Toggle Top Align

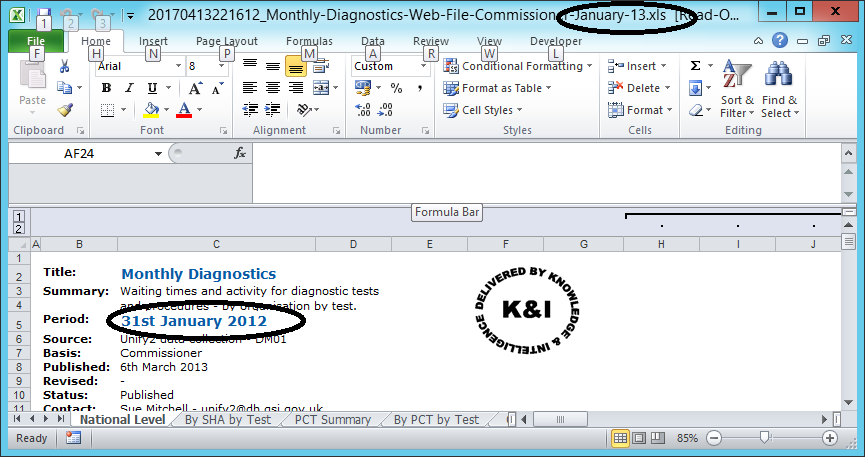(x=250, y=66)
